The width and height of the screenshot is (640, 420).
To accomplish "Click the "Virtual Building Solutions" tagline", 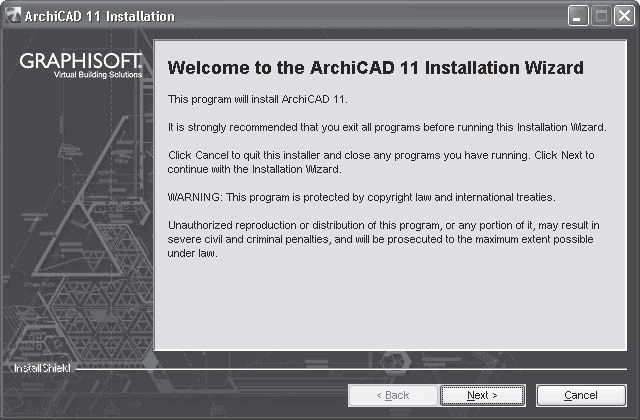I will (x=98, y=76).
